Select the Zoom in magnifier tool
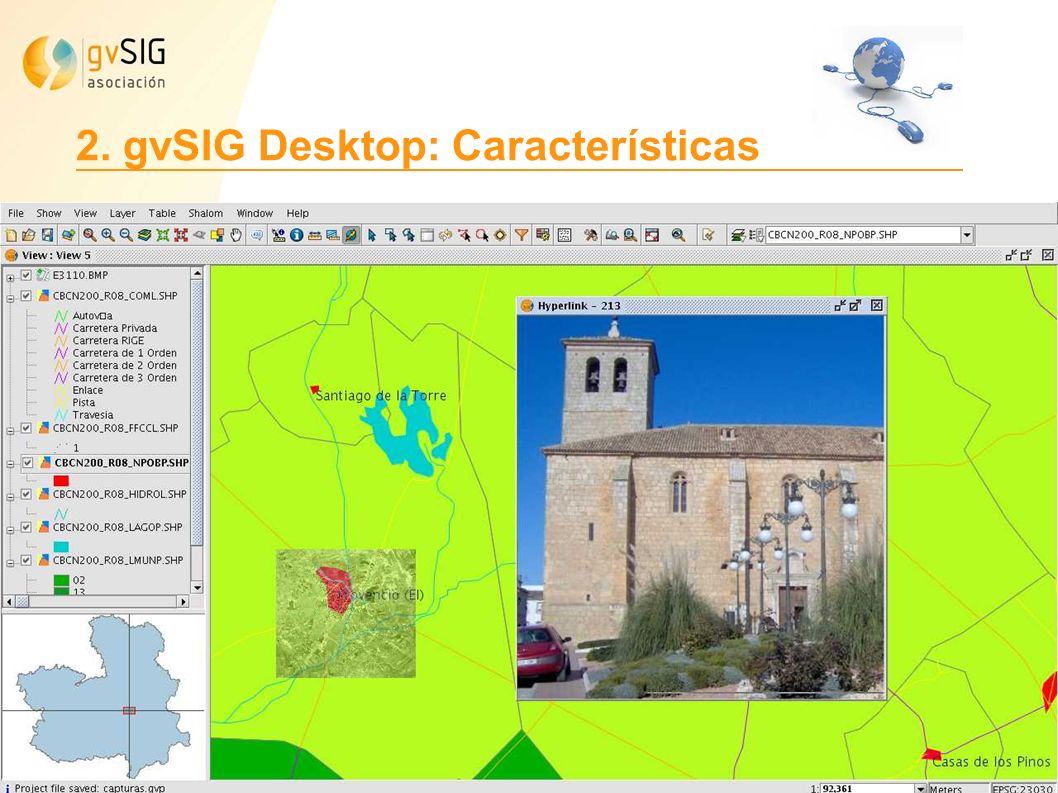 108,235
